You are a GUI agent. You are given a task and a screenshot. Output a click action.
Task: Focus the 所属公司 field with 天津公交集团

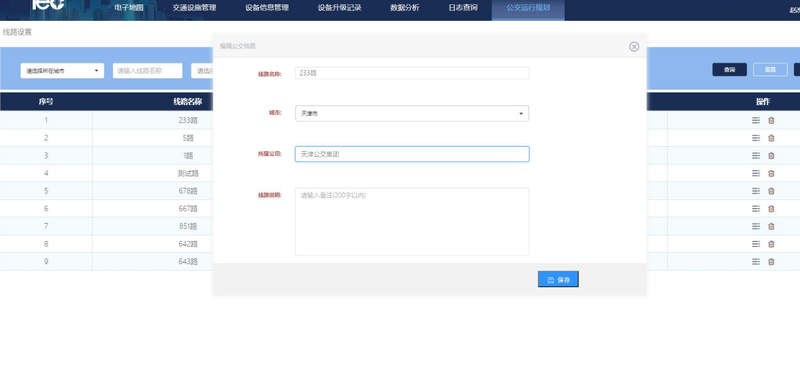[412, 154]
